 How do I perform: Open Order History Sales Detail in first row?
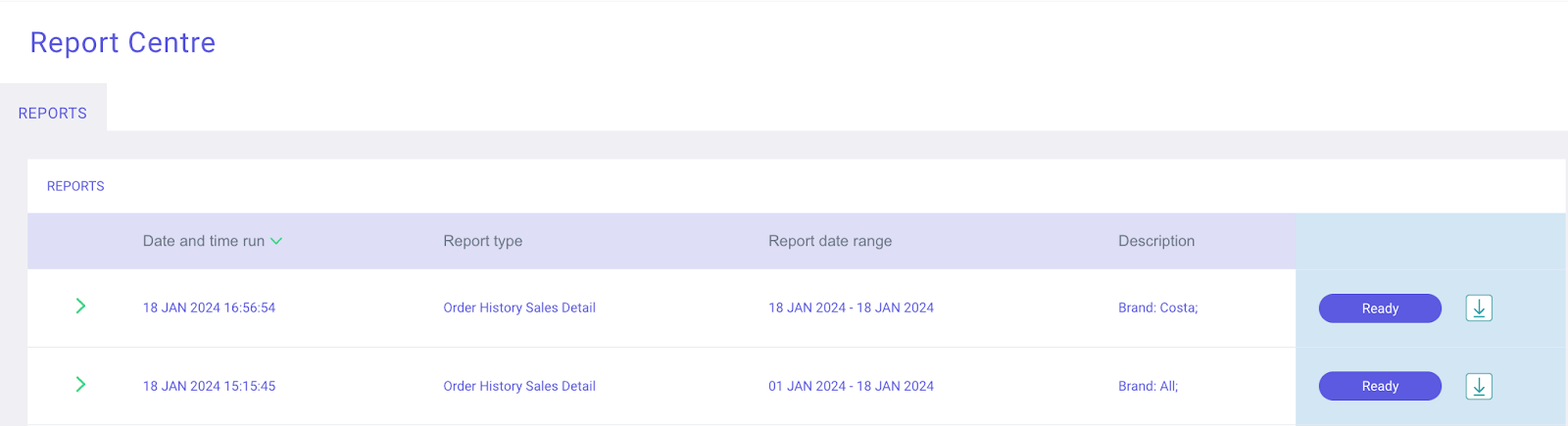[518, 308]
